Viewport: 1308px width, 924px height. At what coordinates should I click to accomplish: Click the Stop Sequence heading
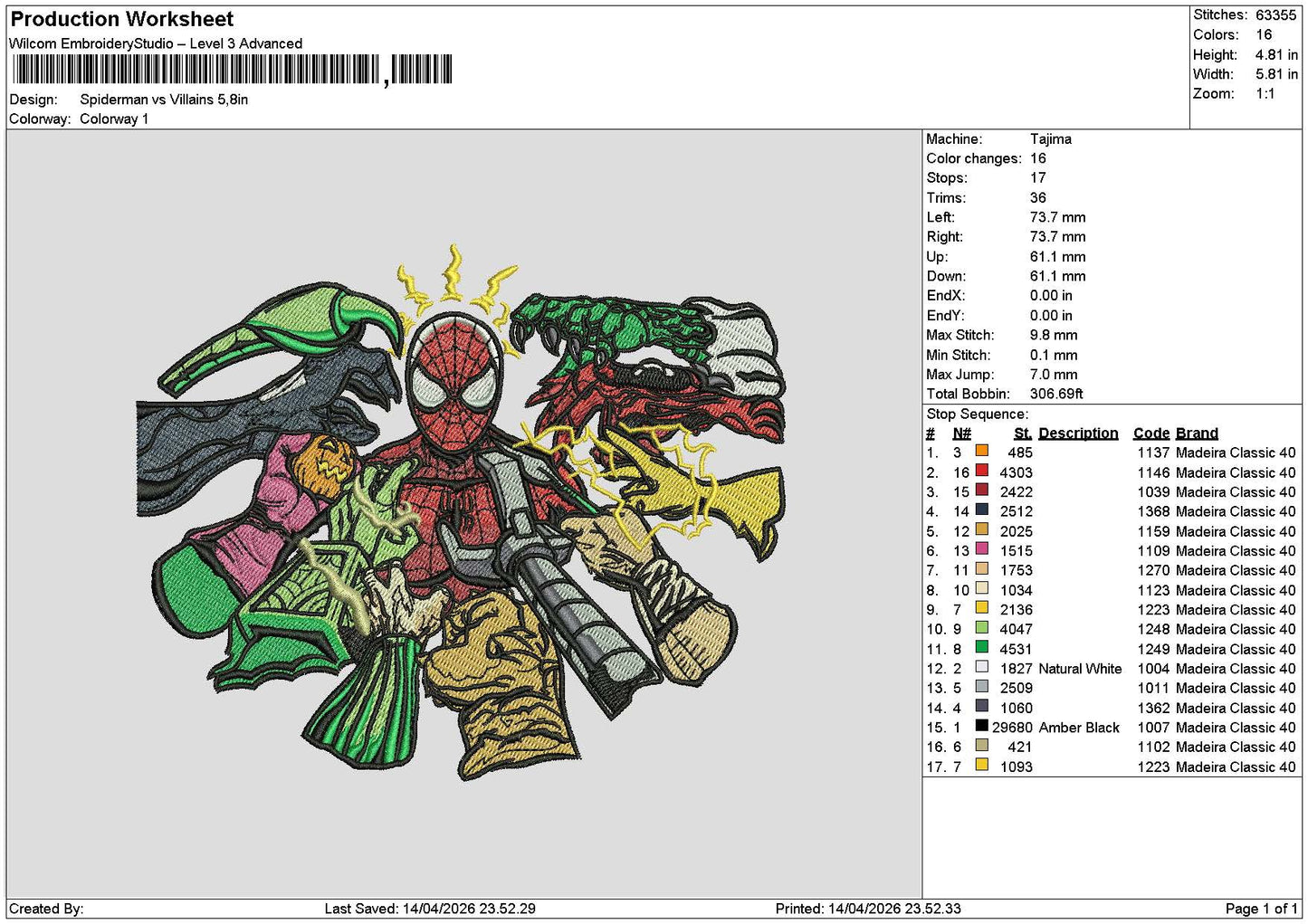978,414
